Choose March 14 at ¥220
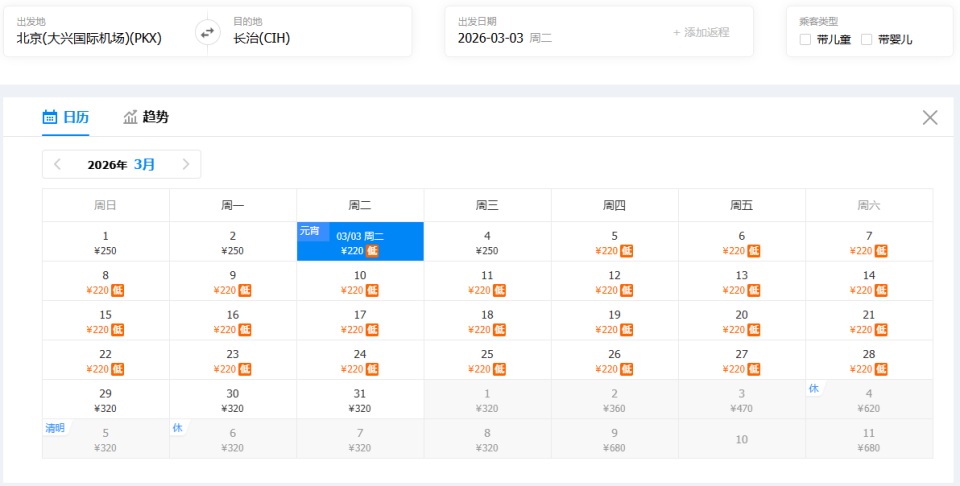This screenshot has height=486, width=960. (869, 282)
